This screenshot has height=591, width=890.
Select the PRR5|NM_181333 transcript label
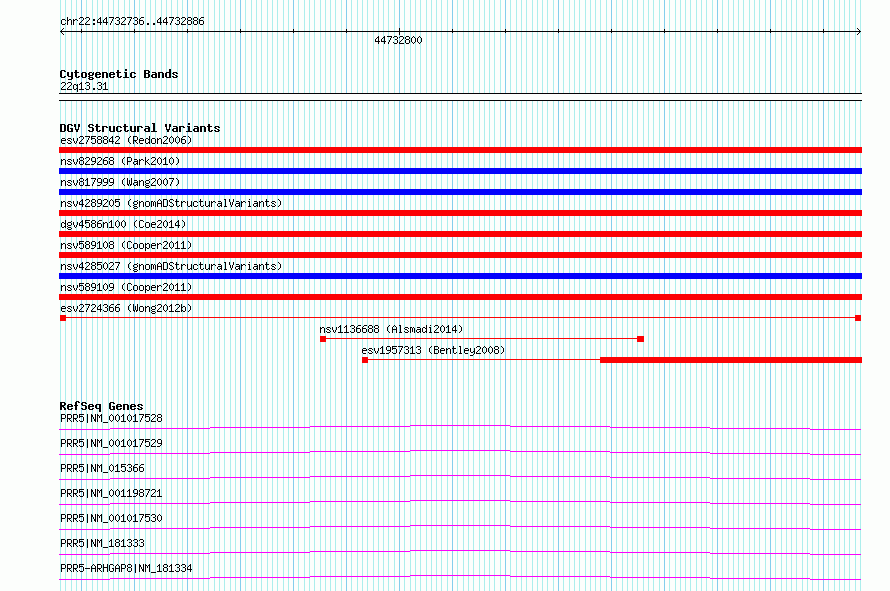pos(102,543)
